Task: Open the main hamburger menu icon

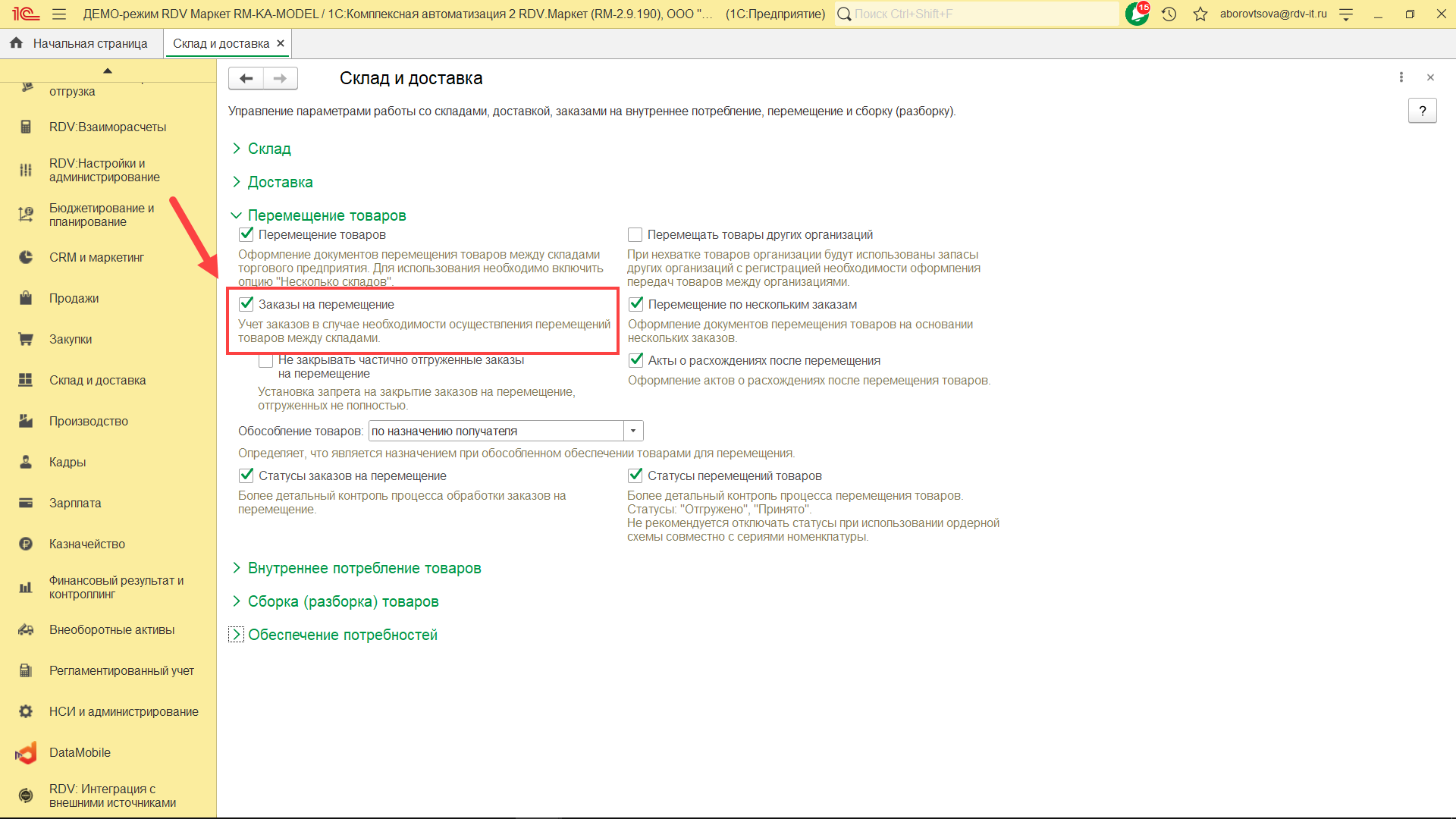Action: pos(59,14)
